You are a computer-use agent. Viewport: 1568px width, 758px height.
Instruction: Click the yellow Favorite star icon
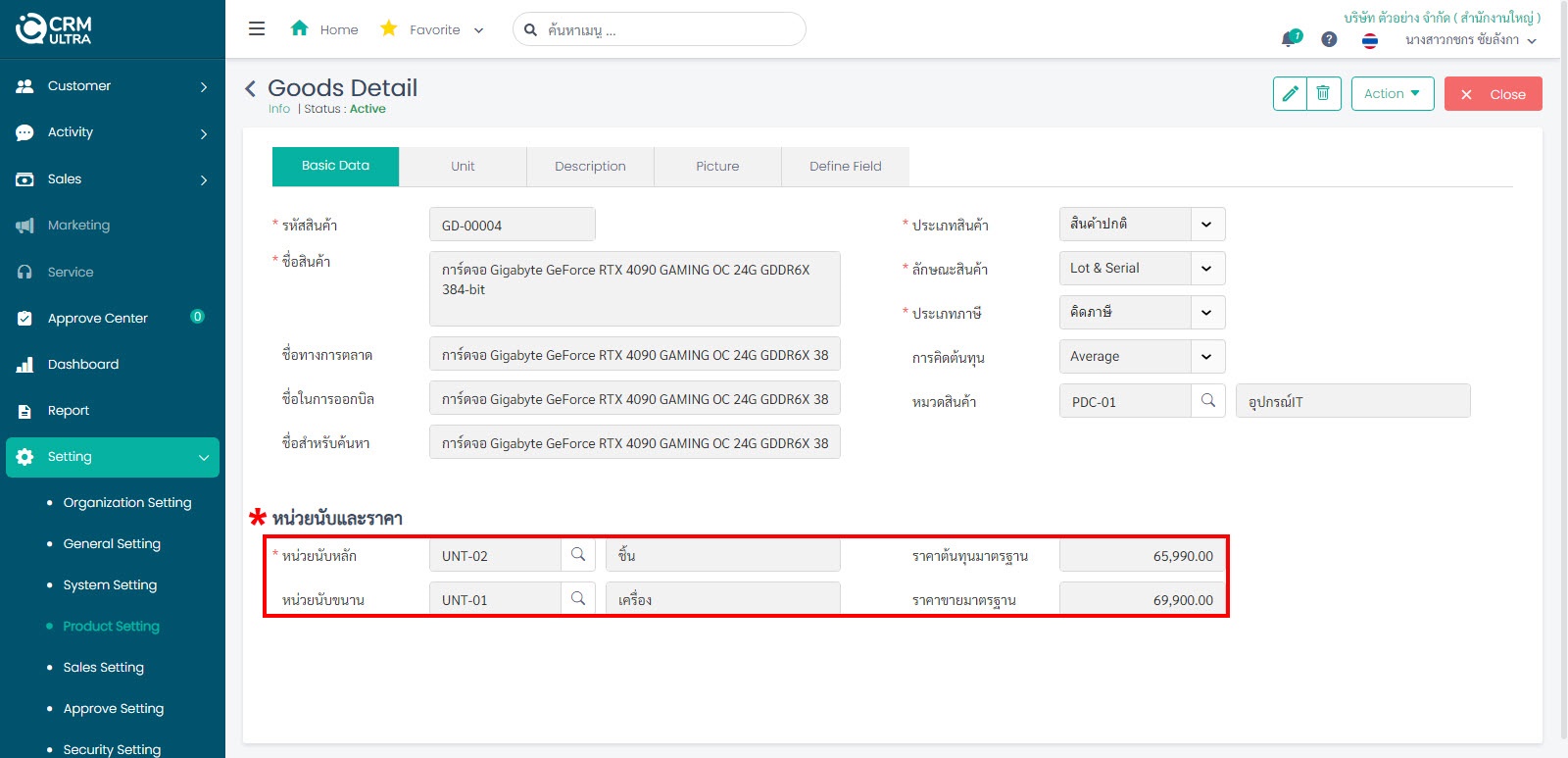pos(389,28)
